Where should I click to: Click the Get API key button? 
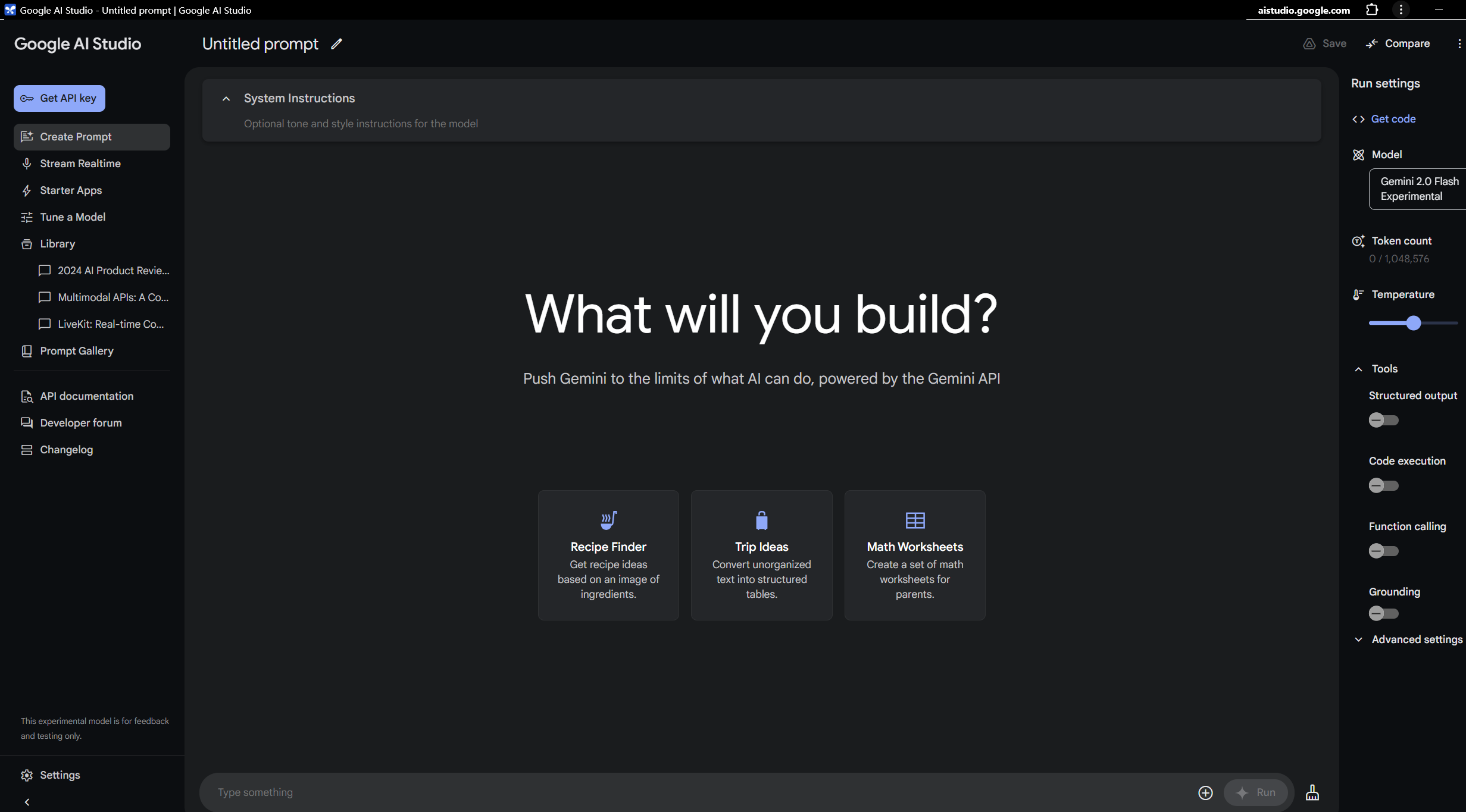pyautogui.click(x=60, y=99)
